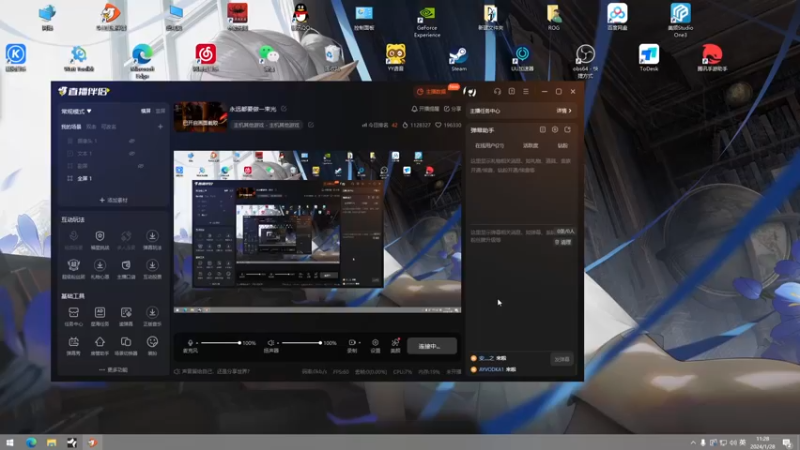Open the hamburger menu in title bar
800x450 pixels.
coord(526,91)
